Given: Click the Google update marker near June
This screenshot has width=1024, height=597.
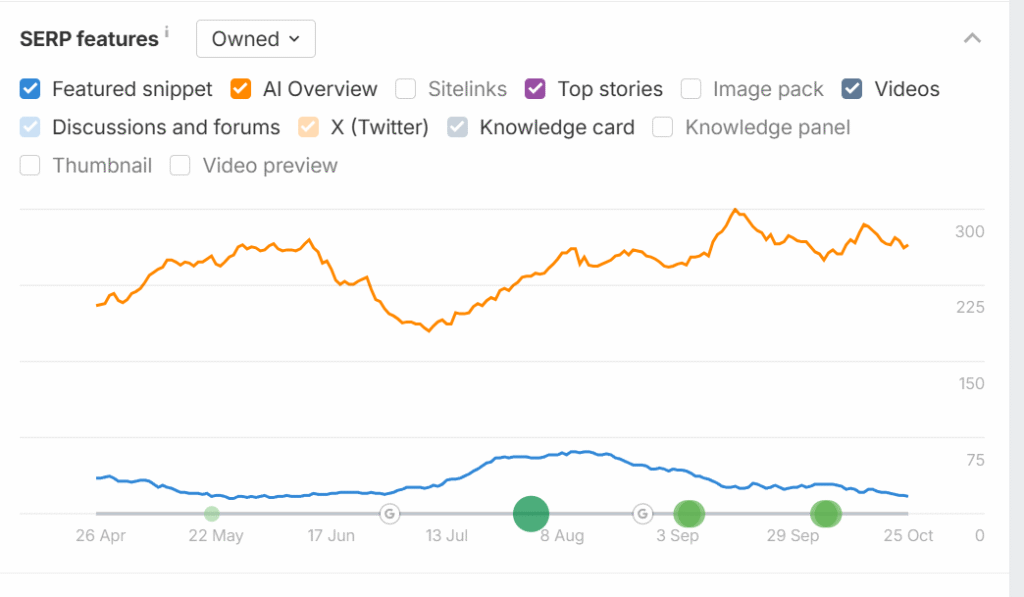Looking at the screenshot, I should coord(389,514).
